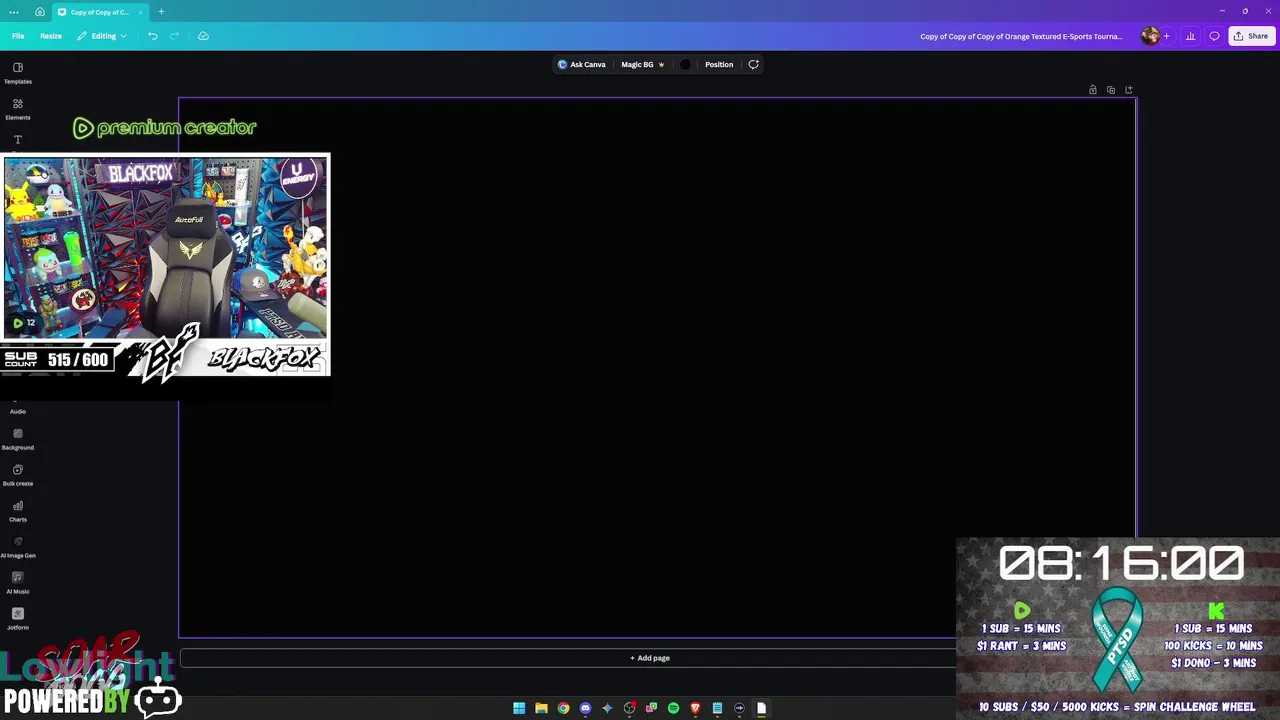Open Spotify from the taskbar
This screenshot has width=1280, height=720.
coord(673,708)
